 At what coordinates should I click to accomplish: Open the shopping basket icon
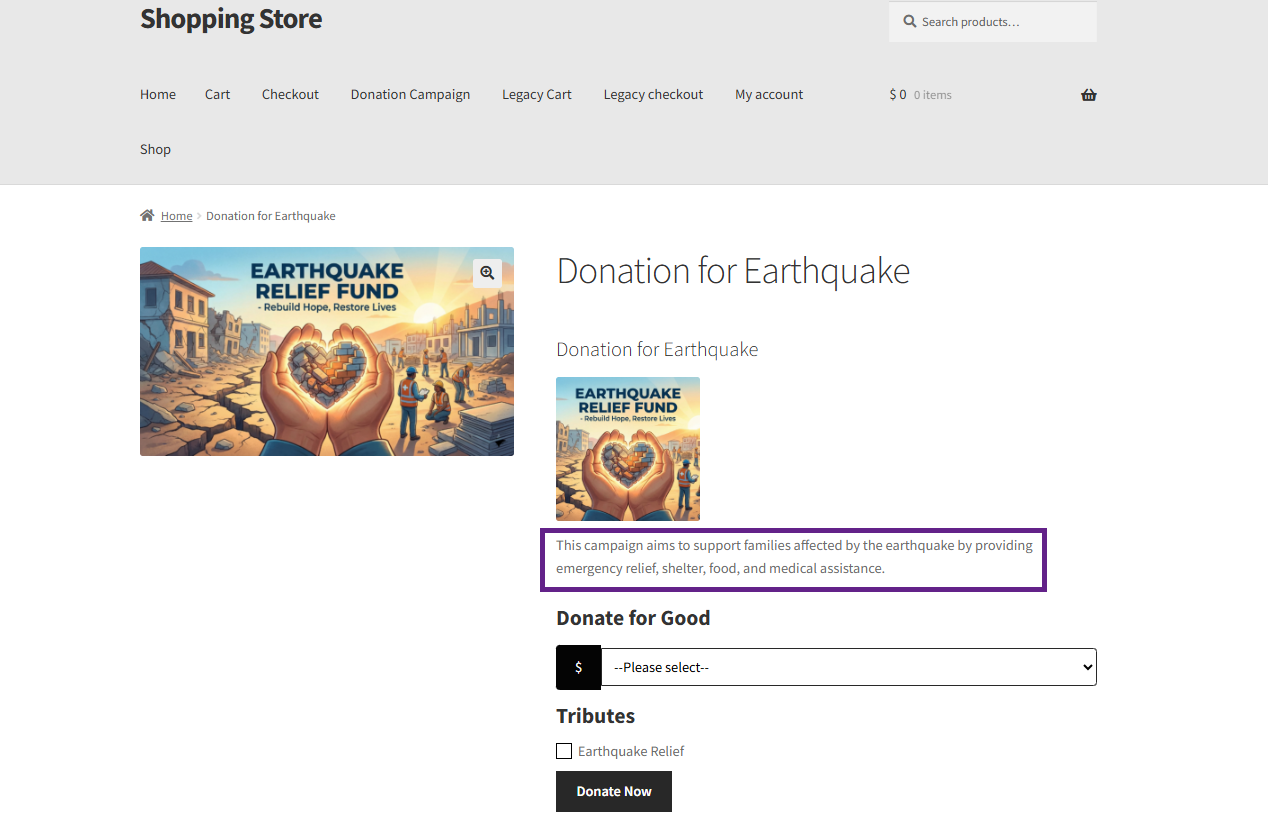point(1088,95)
